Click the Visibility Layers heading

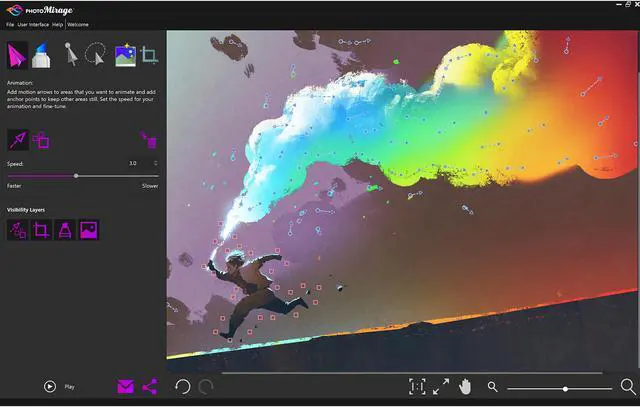point(26,210)
